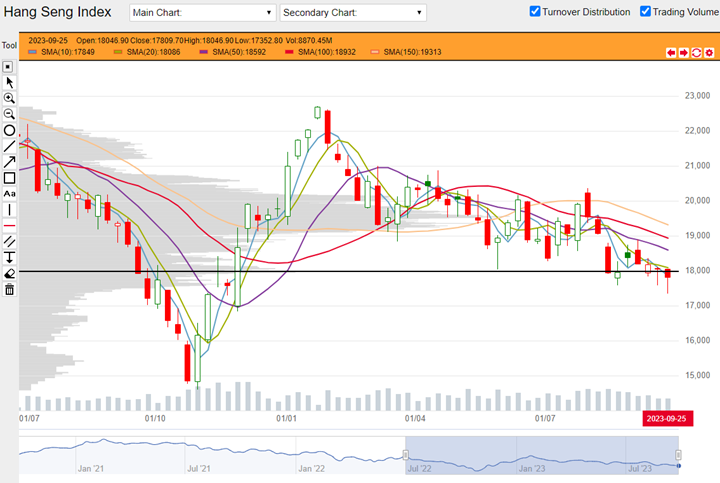Click the '01/04' x-axis date label
720x483 pixels.
tap(415, 419)
